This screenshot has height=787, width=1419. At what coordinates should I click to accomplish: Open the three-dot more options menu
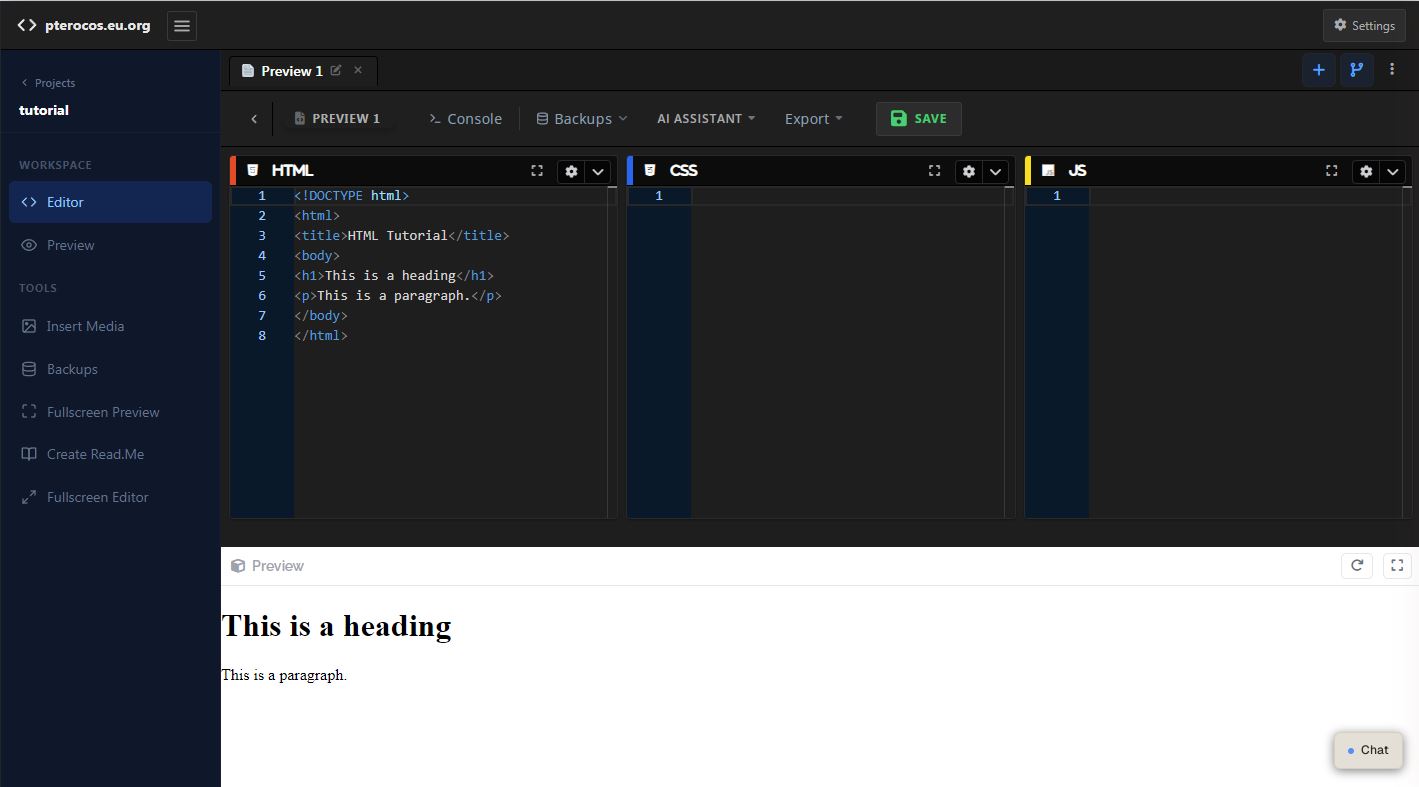click(1392, 70)
